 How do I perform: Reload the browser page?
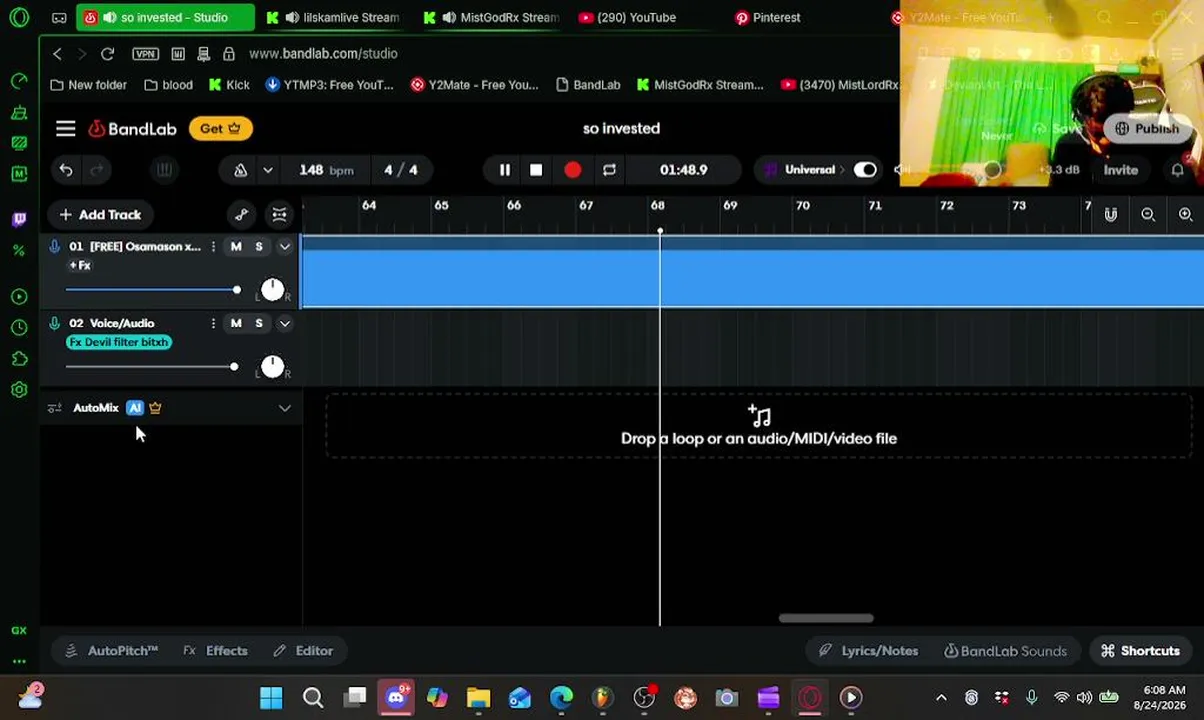[x=107, y=54]
